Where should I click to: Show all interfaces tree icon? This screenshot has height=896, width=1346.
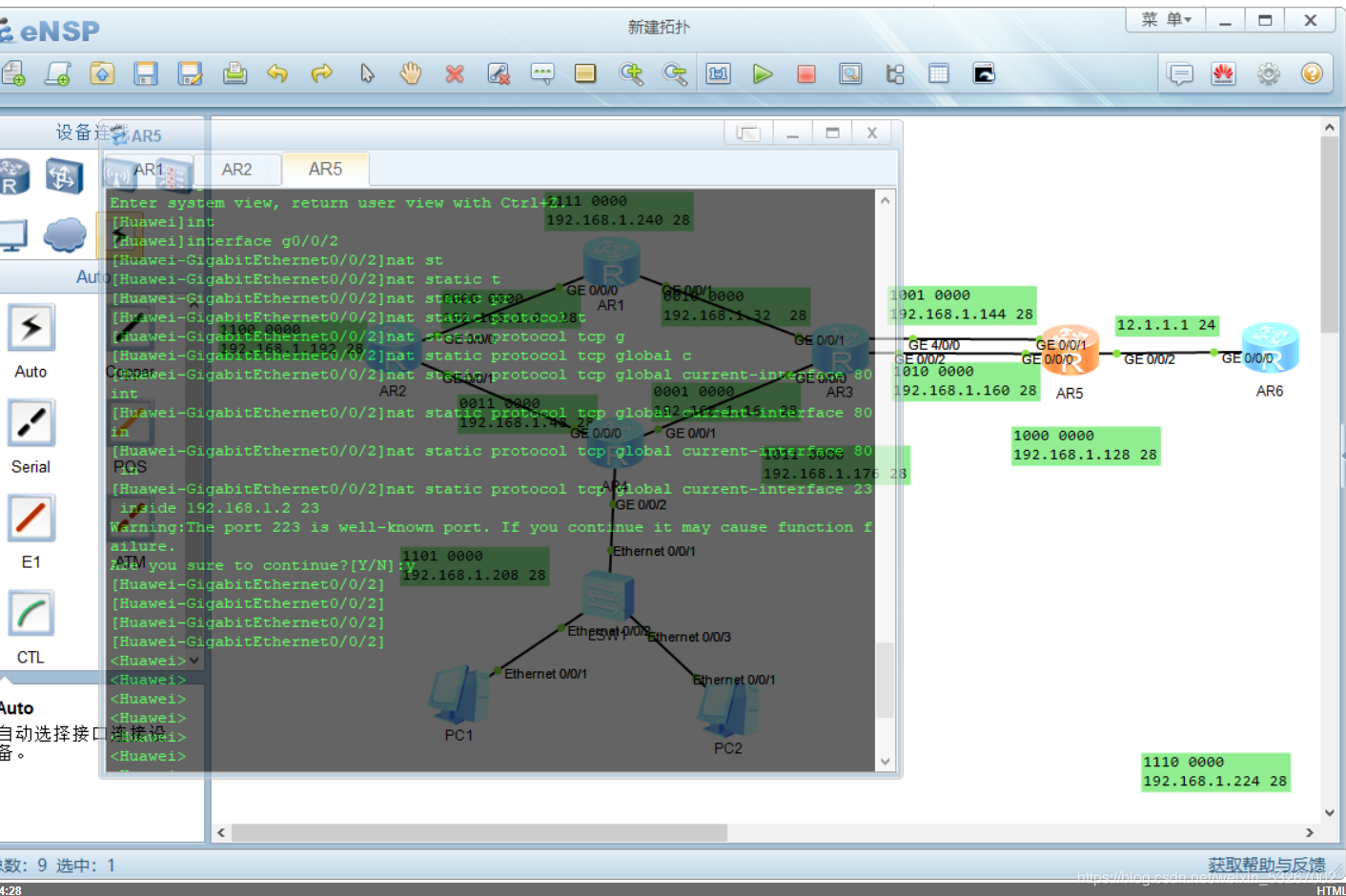tap(895, 73)
